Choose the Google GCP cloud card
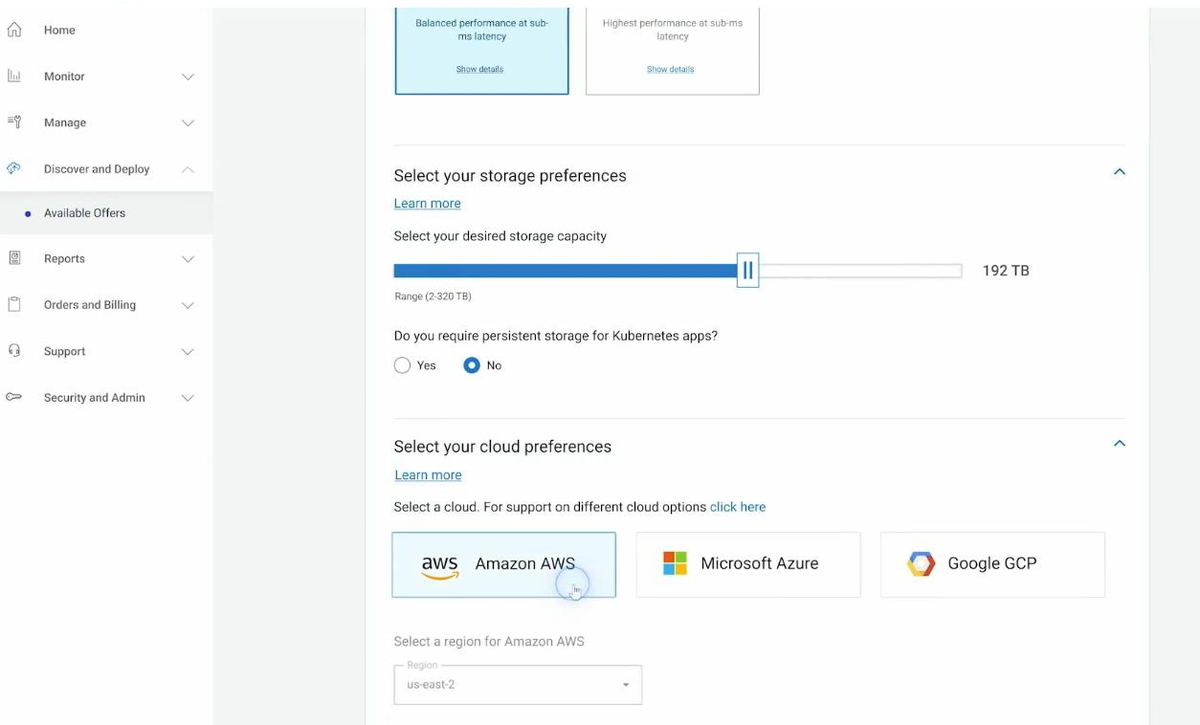 993,565
